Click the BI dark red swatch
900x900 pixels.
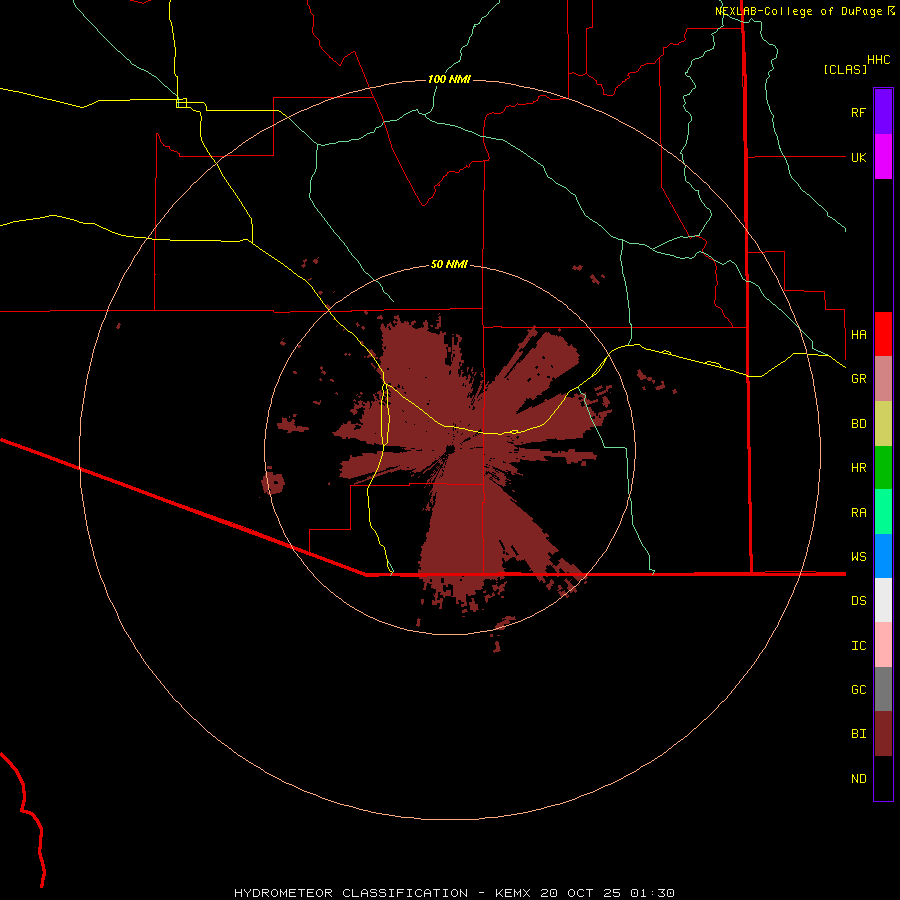click(883, 734)
